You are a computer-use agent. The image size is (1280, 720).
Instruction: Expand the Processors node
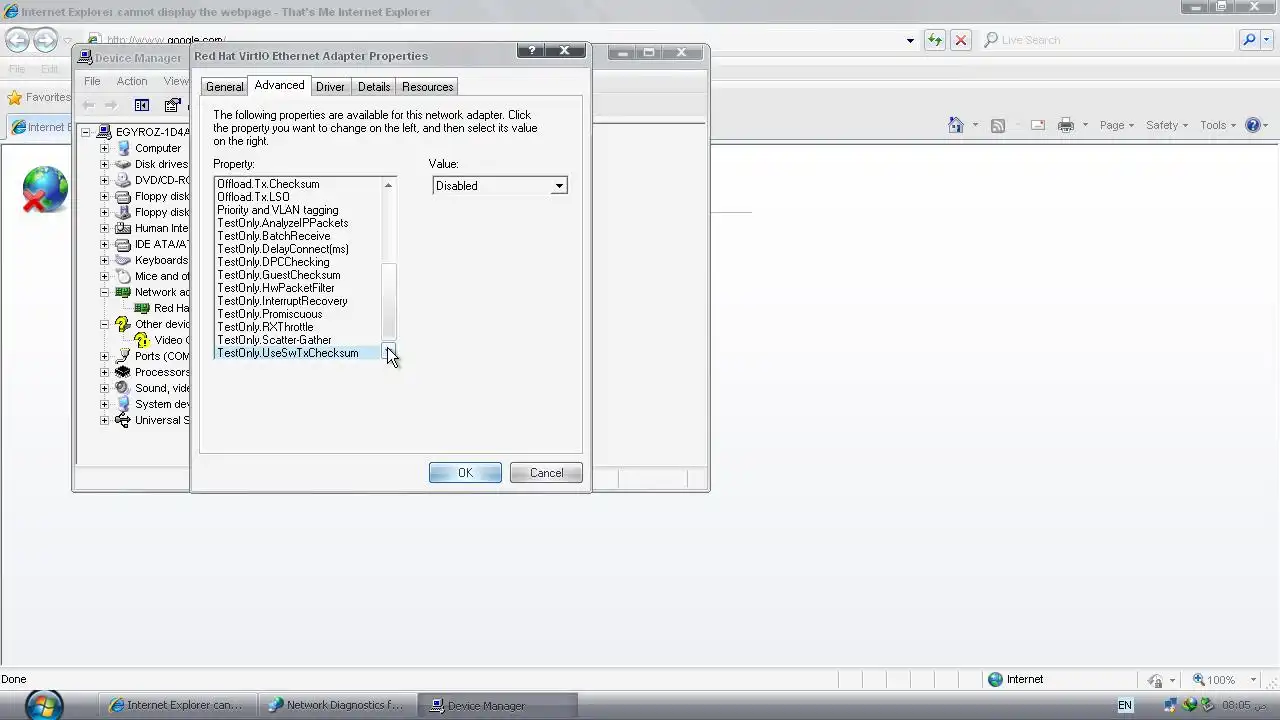104,372
